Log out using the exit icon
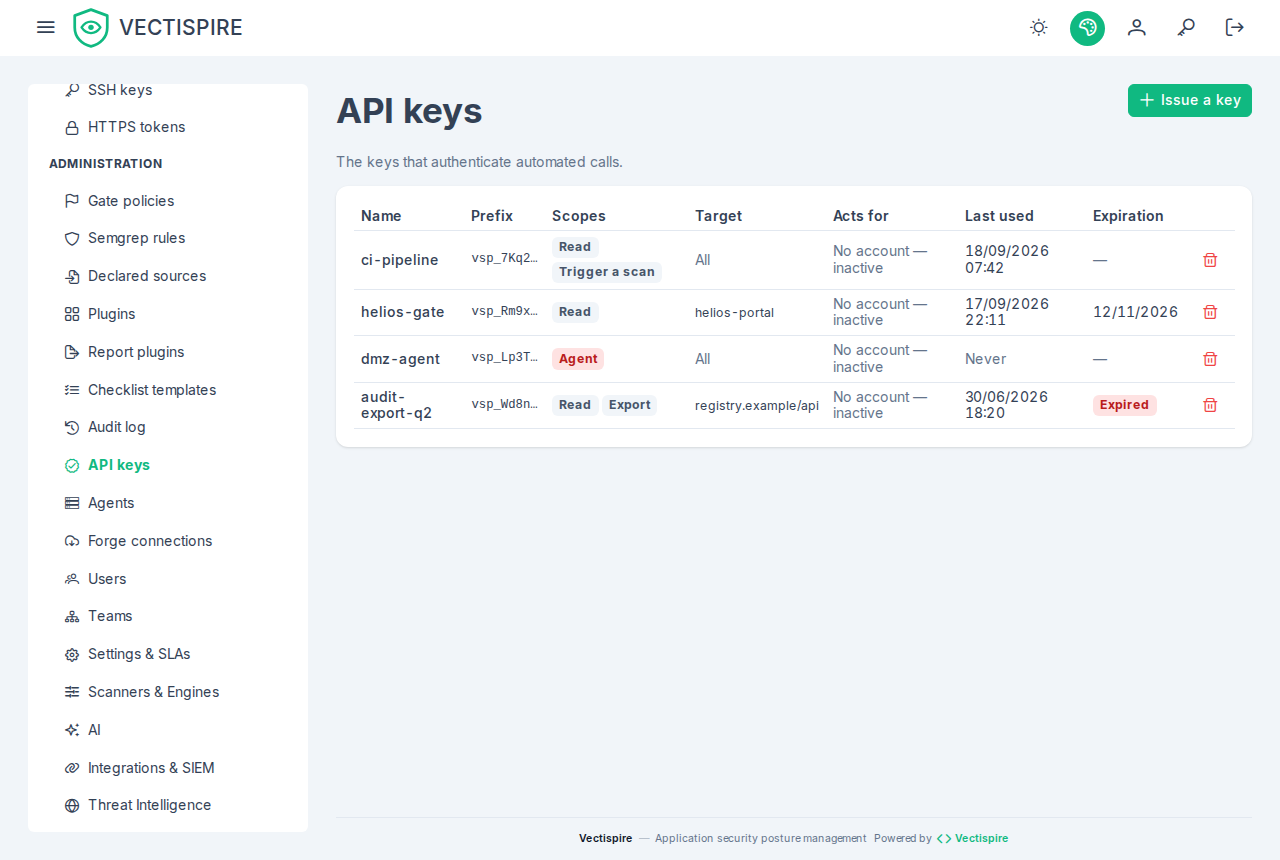 point(1235,27)
